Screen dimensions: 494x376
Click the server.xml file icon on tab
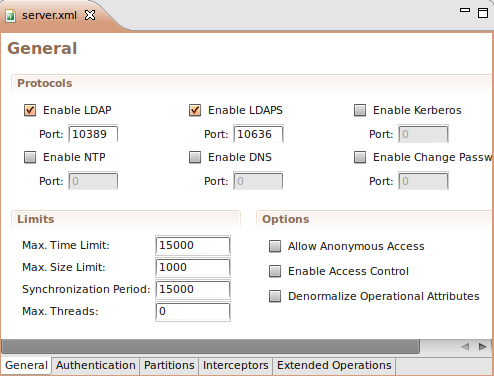click(x=10, y=16)
